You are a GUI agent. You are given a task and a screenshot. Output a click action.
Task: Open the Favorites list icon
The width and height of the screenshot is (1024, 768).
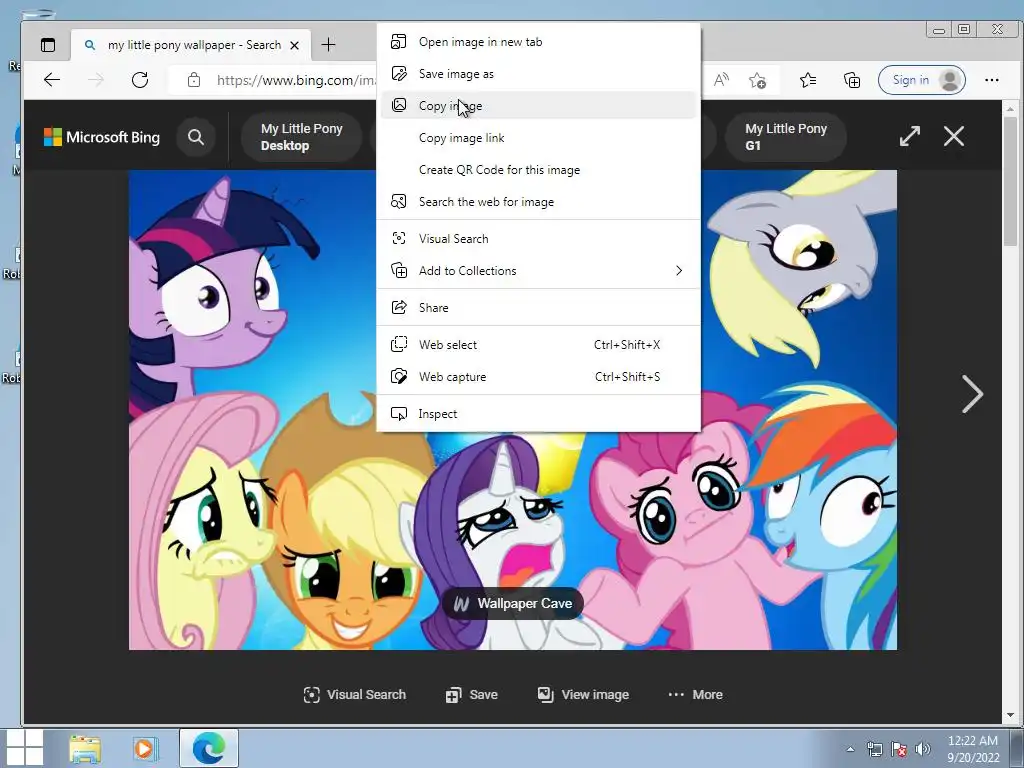point(808,80)
